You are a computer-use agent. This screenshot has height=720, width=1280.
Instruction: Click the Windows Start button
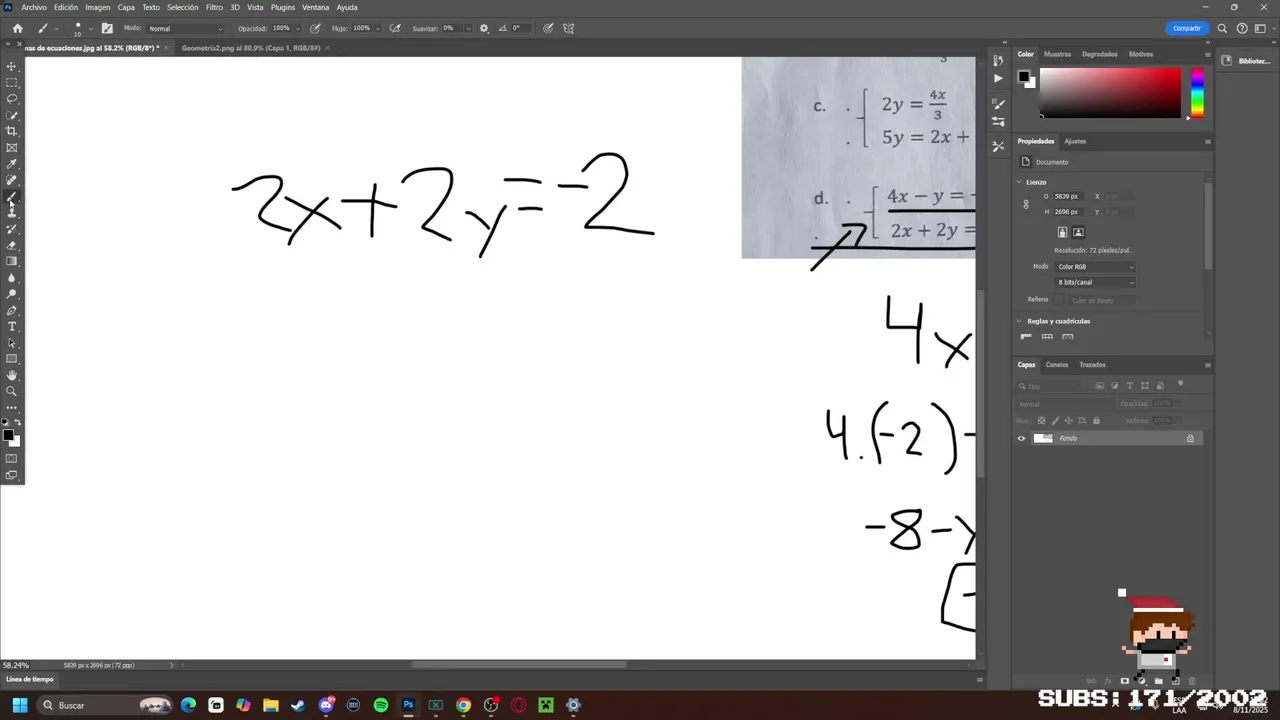pyautogui.click(x=19, y=705)
